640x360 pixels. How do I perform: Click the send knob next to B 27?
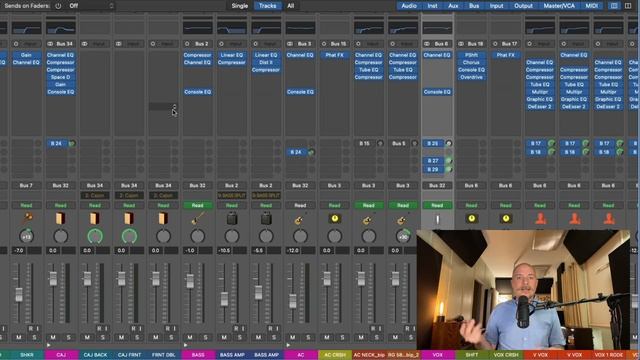pos(449,161)
